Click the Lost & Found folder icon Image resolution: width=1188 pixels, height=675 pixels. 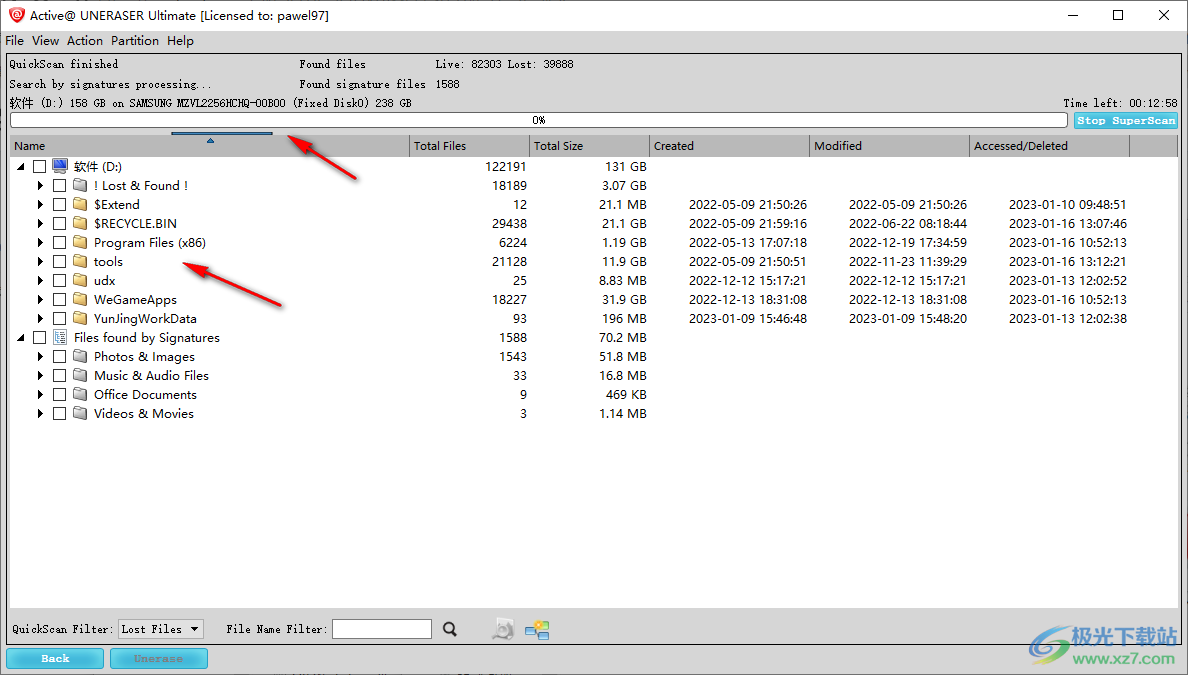tap(80, 185)
